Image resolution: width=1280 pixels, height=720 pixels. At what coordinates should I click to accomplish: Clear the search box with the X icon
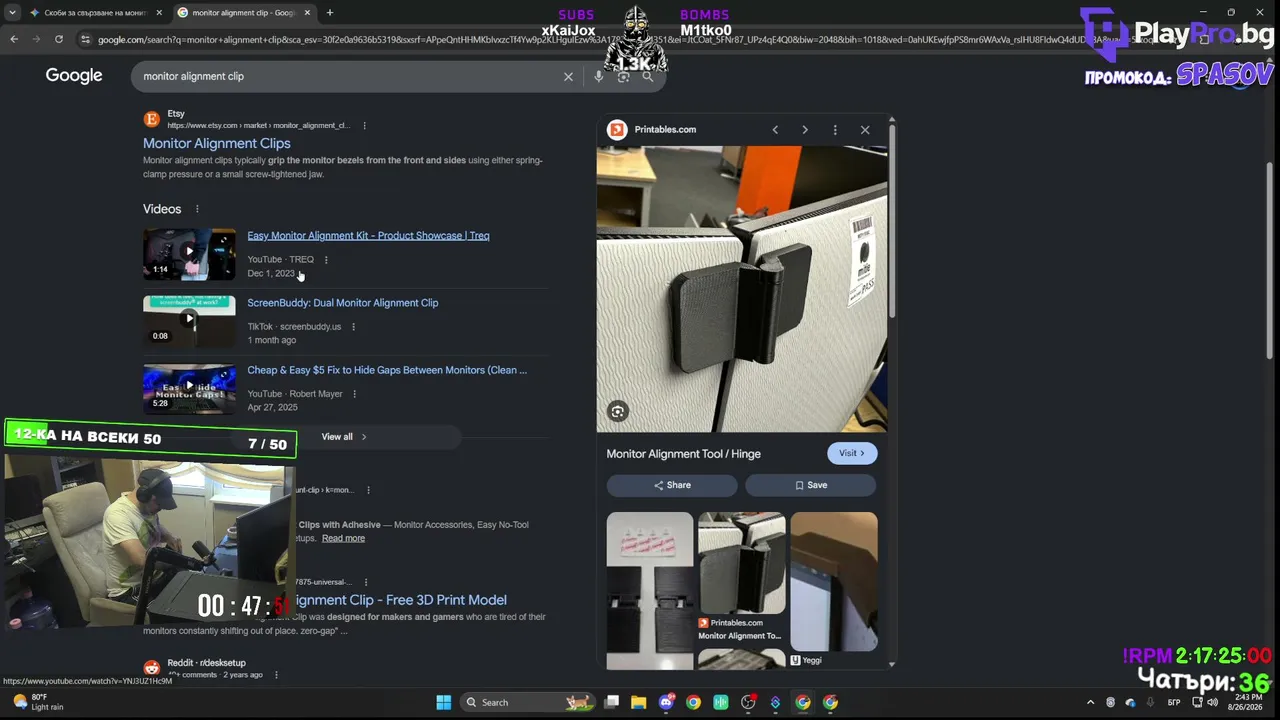[x=568, y=76]
